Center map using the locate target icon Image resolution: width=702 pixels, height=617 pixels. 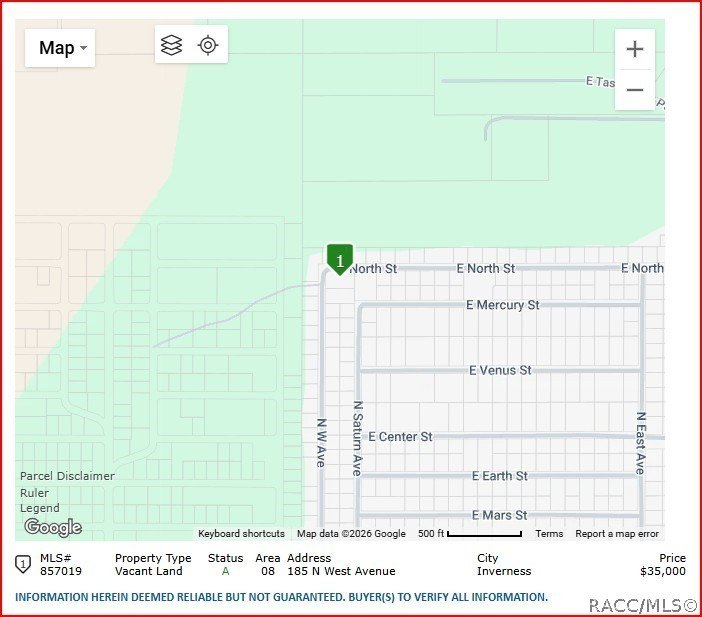tap(208, 45)
